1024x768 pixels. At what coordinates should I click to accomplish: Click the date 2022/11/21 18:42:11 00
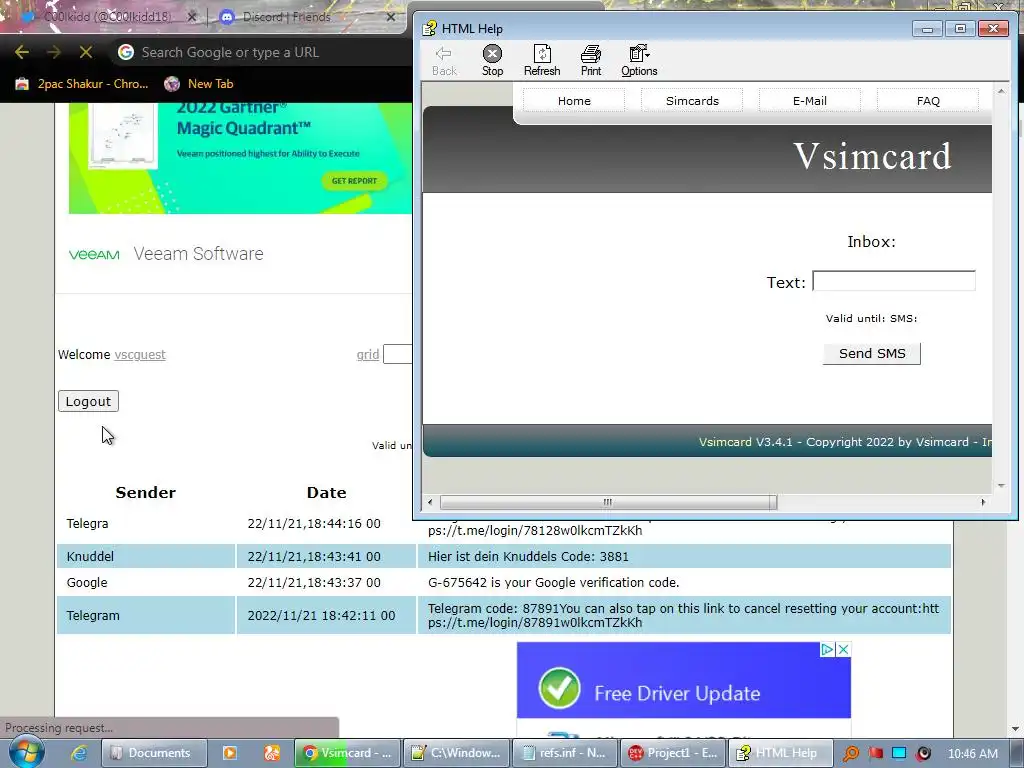tap(321, 615)
